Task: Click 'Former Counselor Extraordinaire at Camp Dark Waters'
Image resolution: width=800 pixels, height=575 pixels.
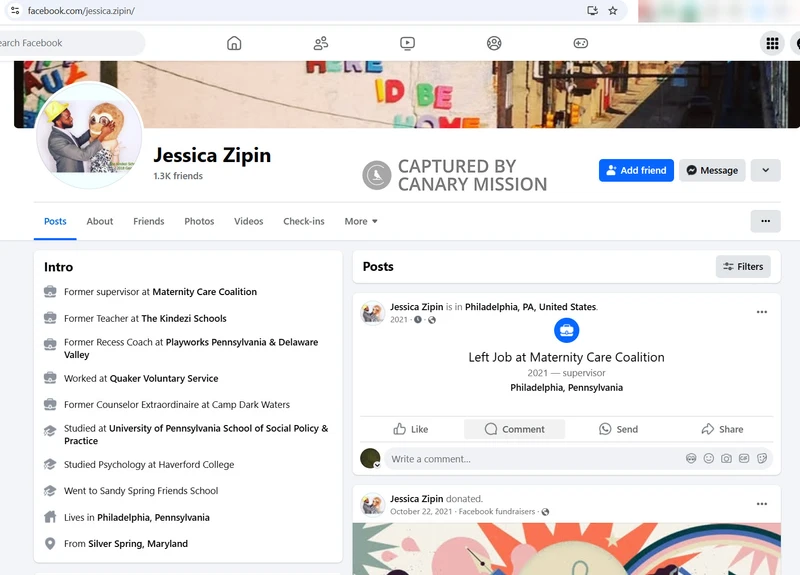Action: (177, 405)
